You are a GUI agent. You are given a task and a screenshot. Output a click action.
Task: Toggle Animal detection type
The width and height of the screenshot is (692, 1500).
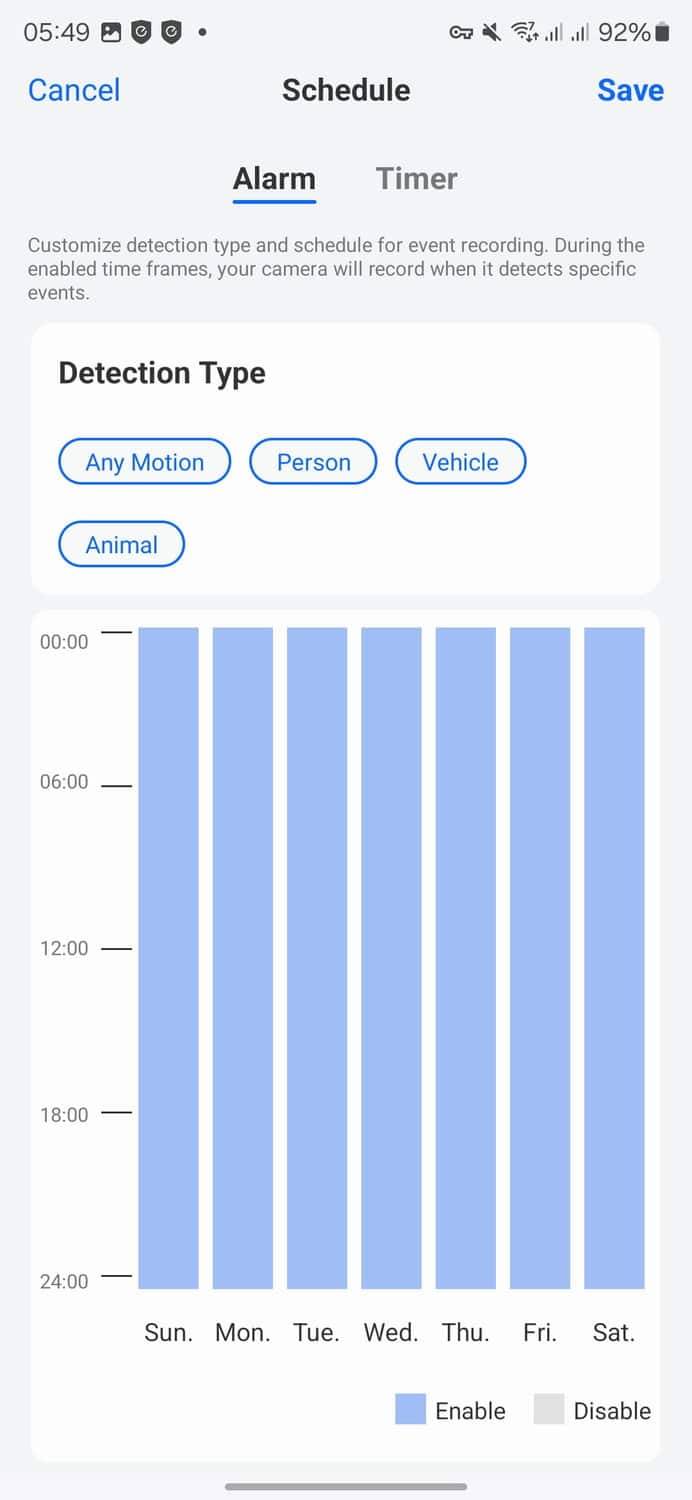coord(122,545)
